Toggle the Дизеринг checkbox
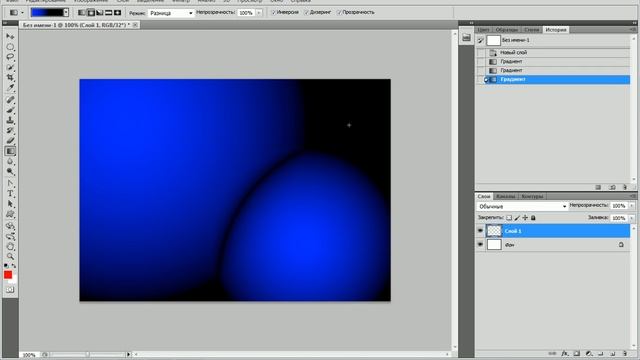Viewport: 640px width, 360px height. pyautogui.click(x=307, y=13)
